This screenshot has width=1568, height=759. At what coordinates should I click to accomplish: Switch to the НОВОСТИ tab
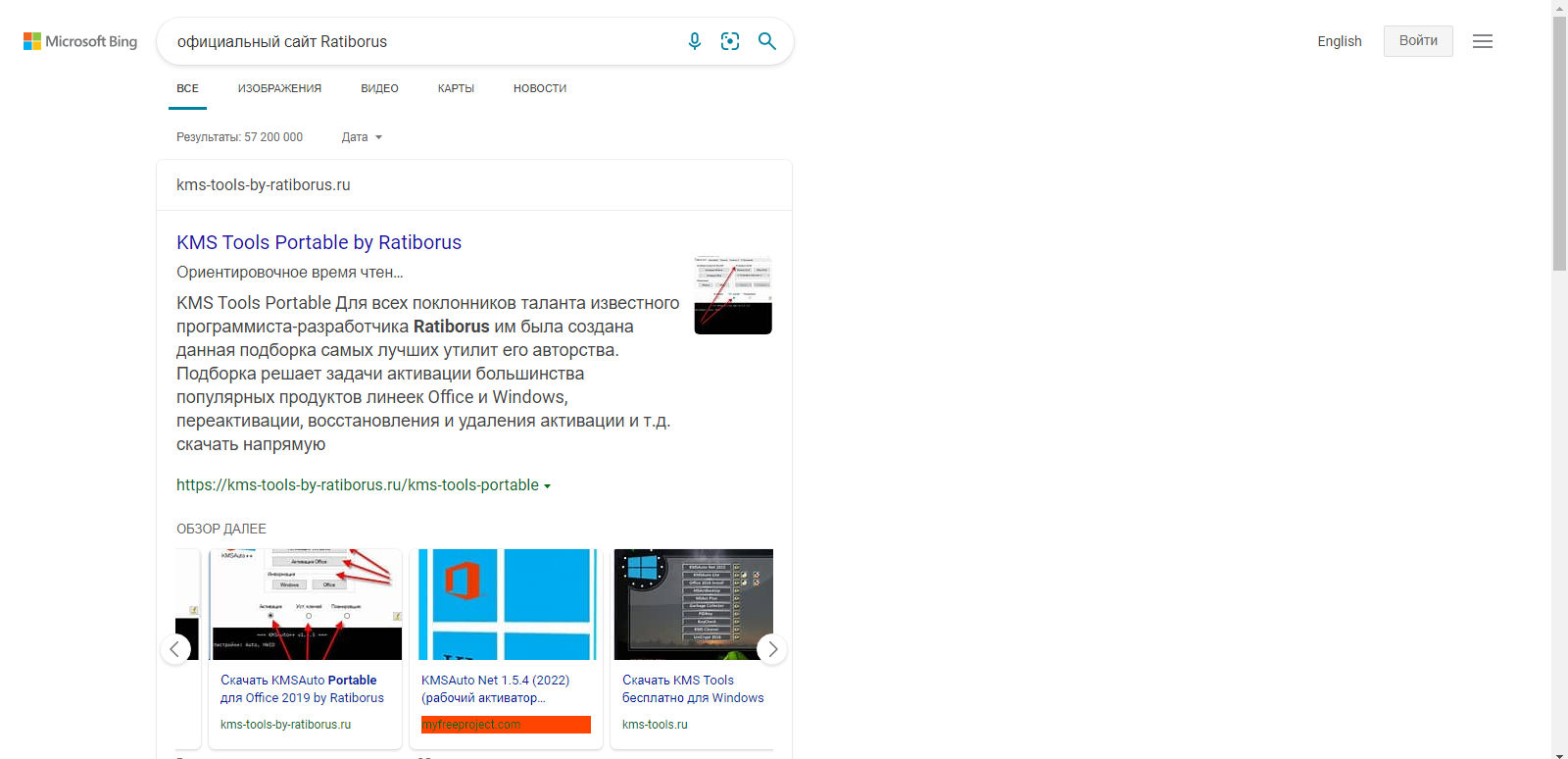pos(540,88)
